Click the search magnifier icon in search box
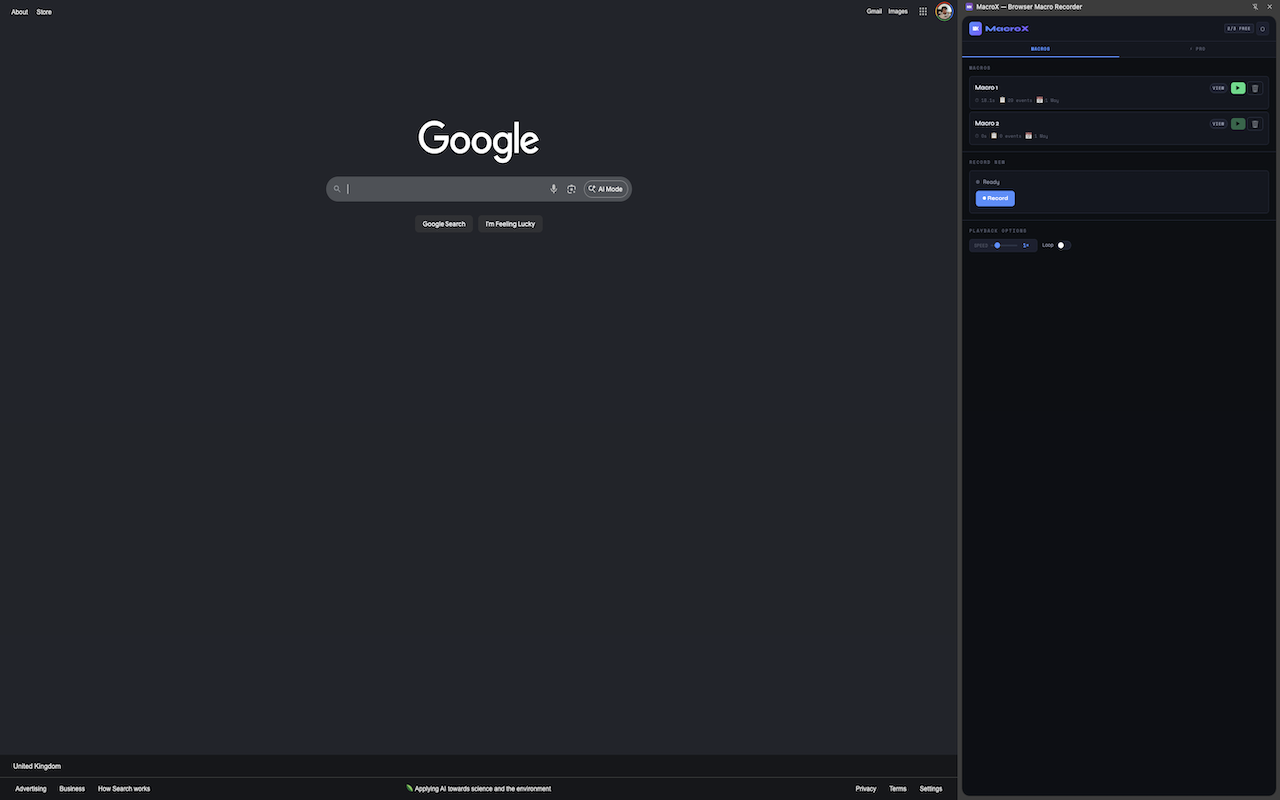The height and width of the screenshot is (800, 1280). [337, 189]
